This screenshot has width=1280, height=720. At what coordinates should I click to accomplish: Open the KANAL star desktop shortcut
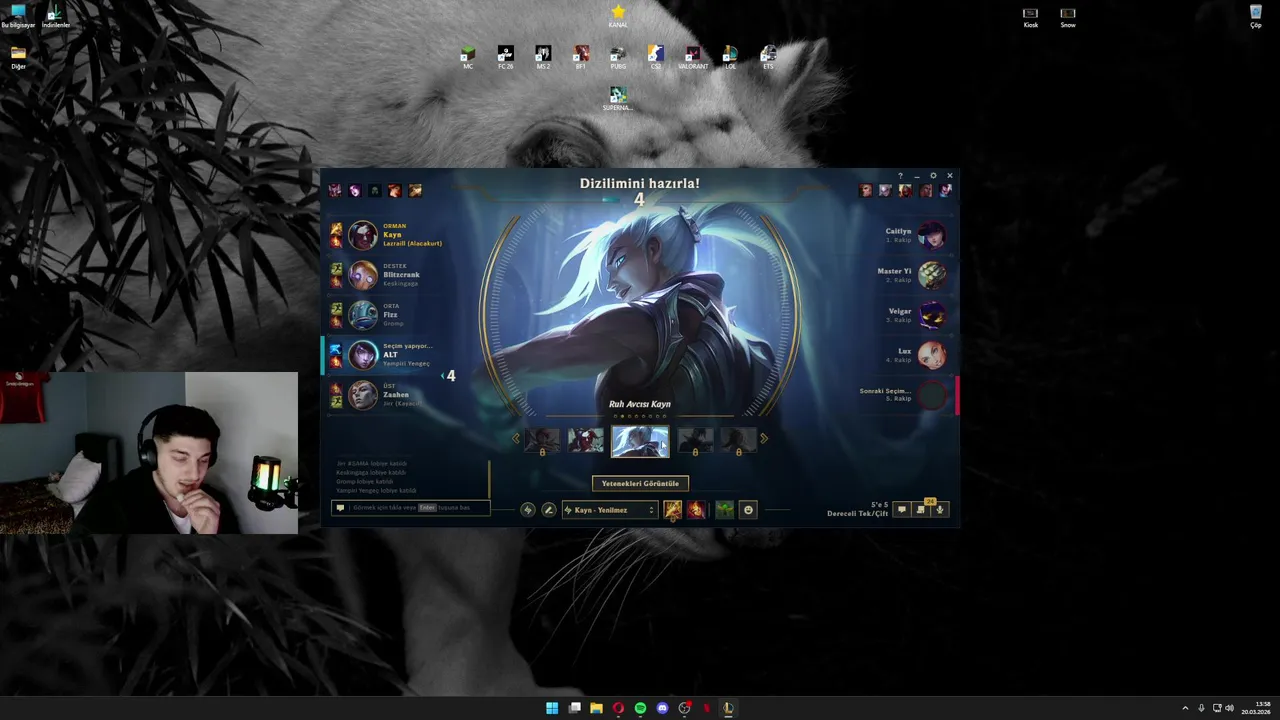[x=618, y=16]
